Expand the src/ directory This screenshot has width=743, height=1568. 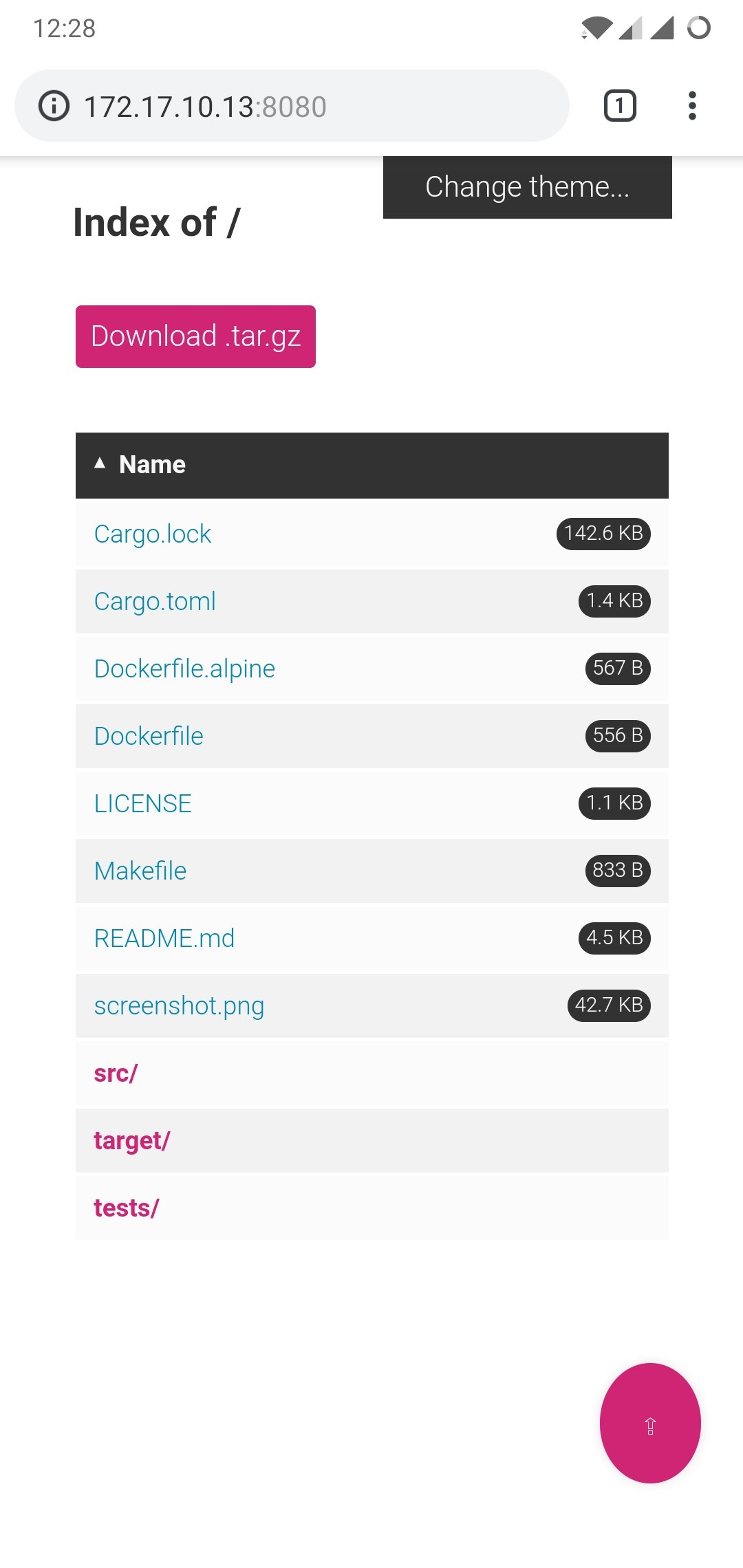[x=116, y=1073]
